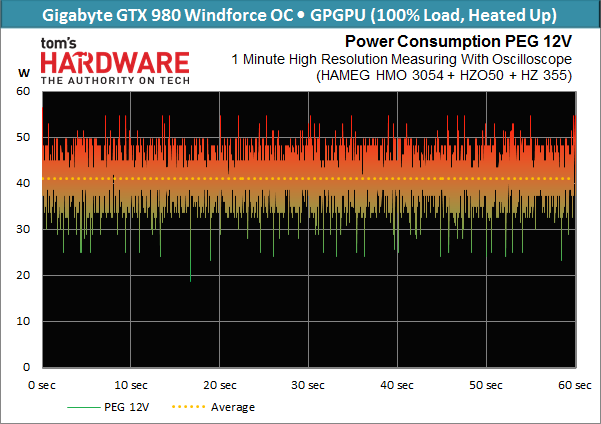Screen dimensions: 601x424
Task: Click the yellow dotted Average legend marker
Action: point(189,407)
